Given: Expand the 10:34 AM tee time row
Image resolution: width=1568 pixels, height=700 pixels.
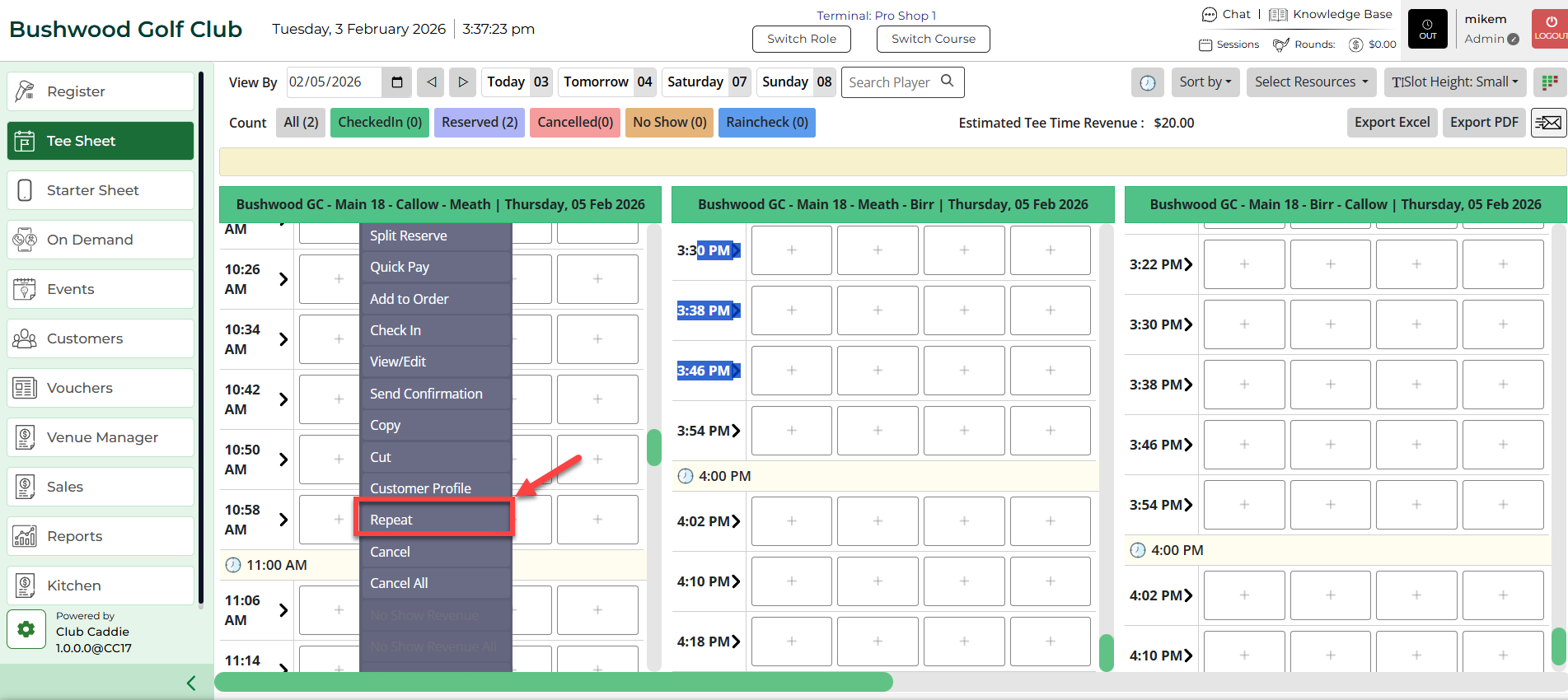Looking at the screenshot, I should pos(283,339).
